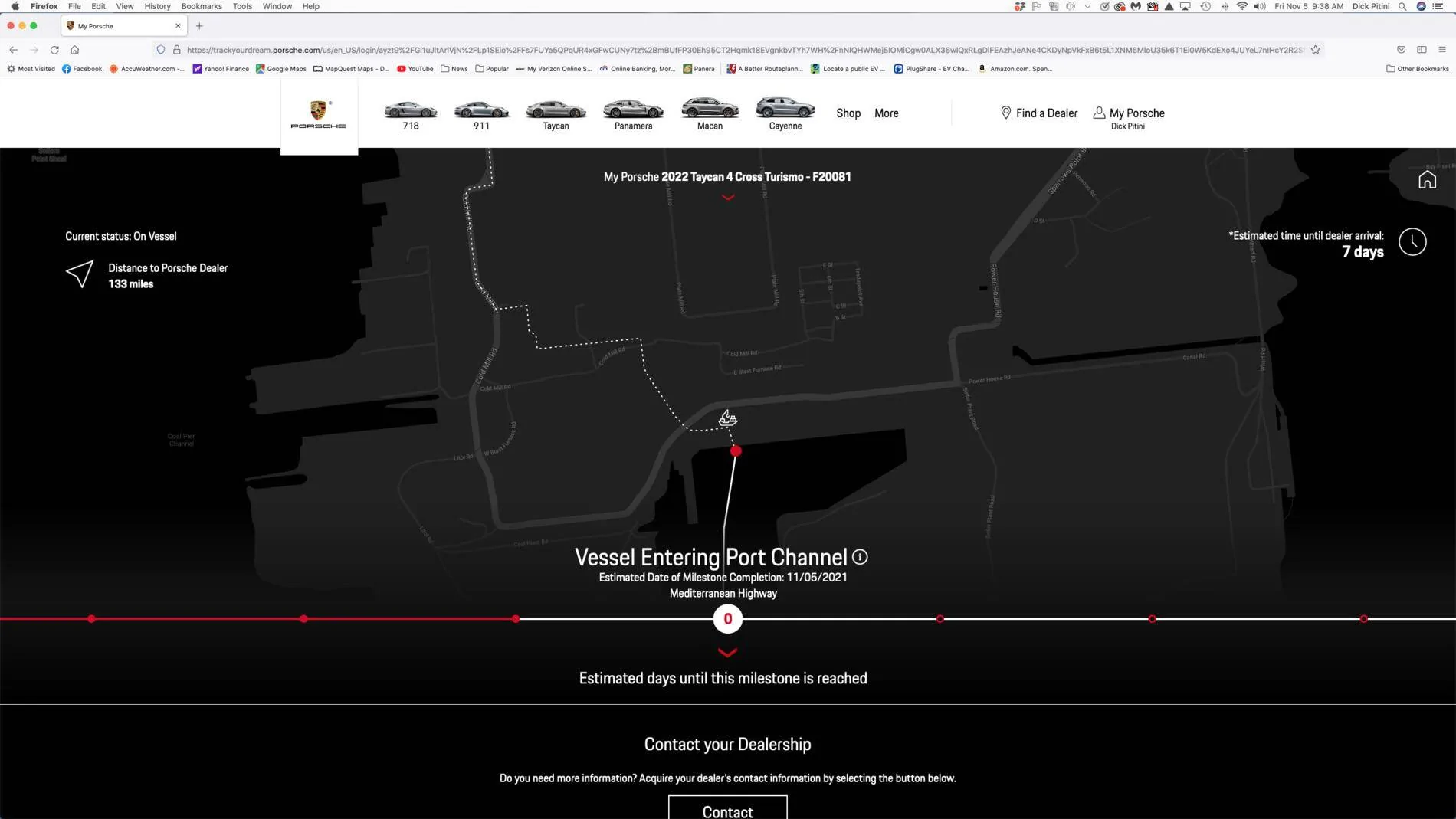The width and height of the screenshot is (1456, 819).
Task: Click the home icon on map
Action: tap(1427, 179)
